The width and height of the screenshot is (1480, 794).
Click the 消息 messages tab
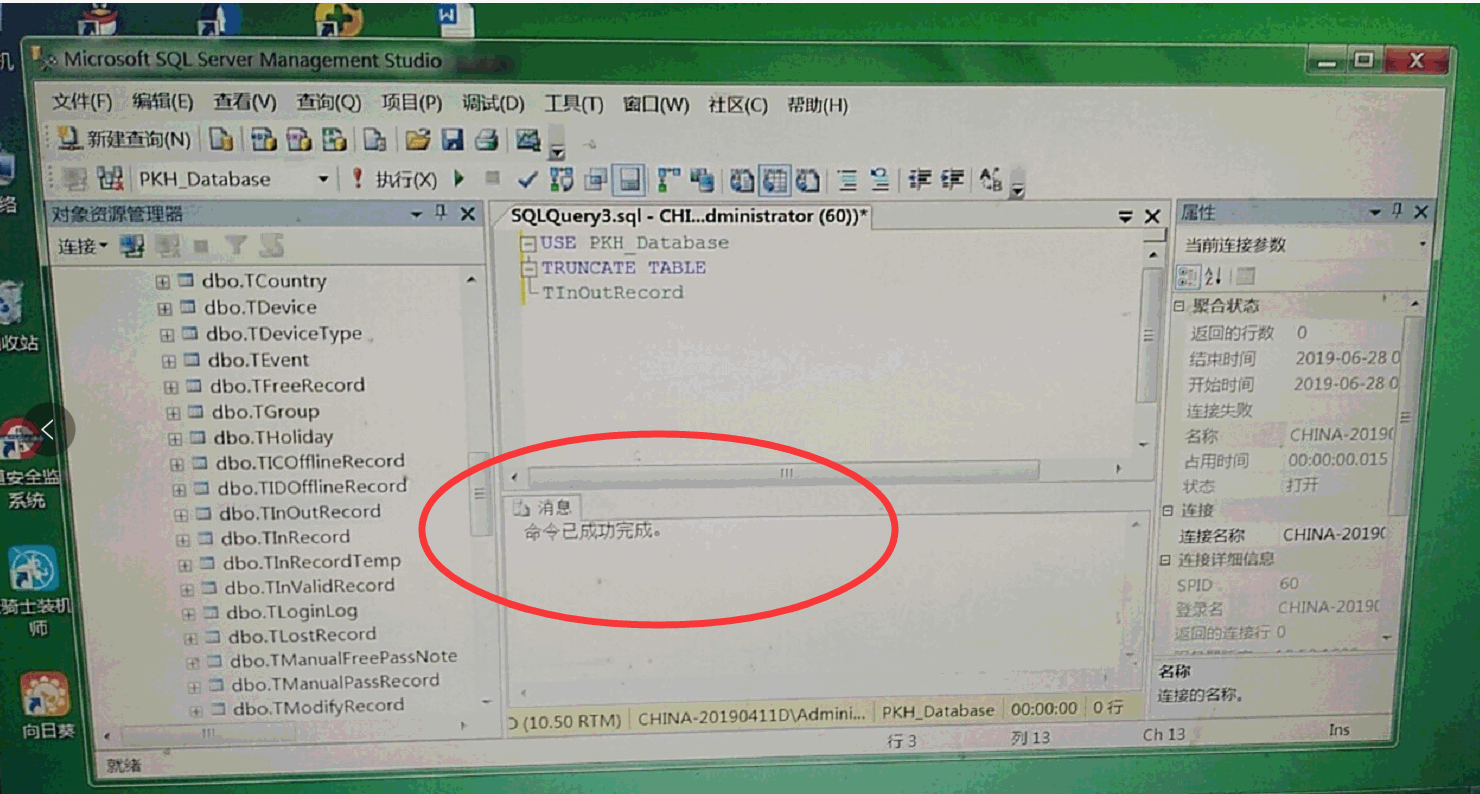point(541,508)
